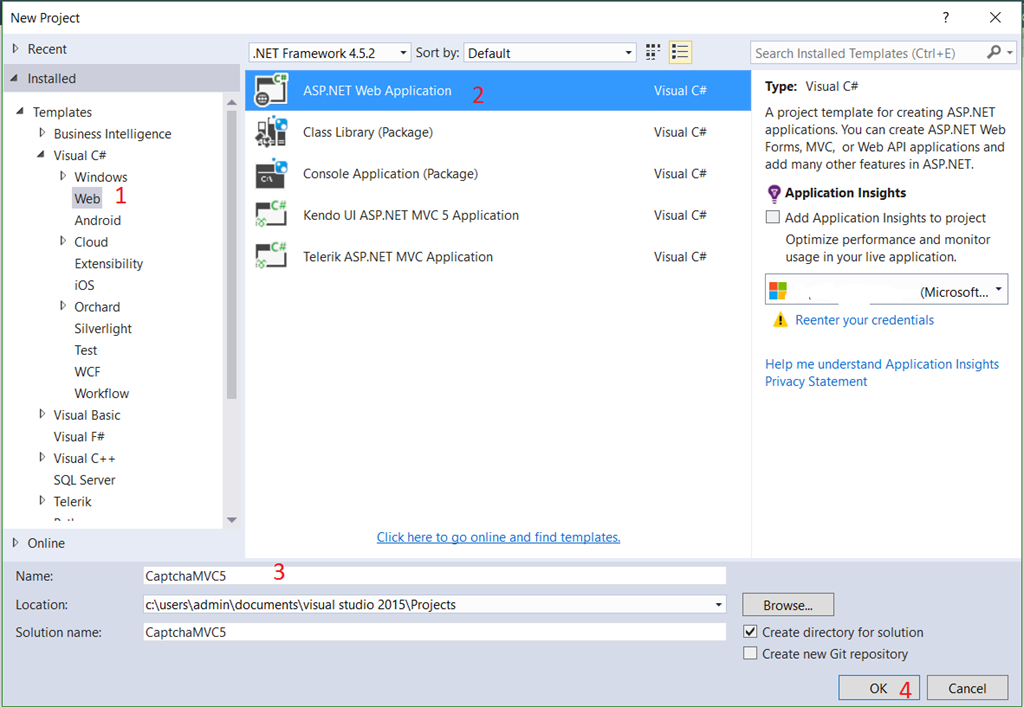Click the Application Insights lightbulb icon
Viewport: 1024px width, 707px height.
coord(774,193)
